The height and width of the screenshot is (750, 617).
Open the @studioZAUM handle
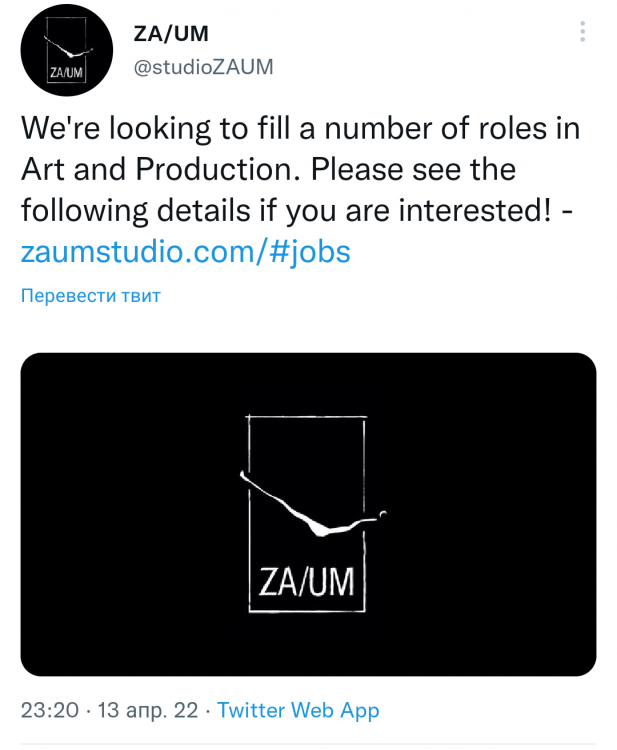pos(203,66)
